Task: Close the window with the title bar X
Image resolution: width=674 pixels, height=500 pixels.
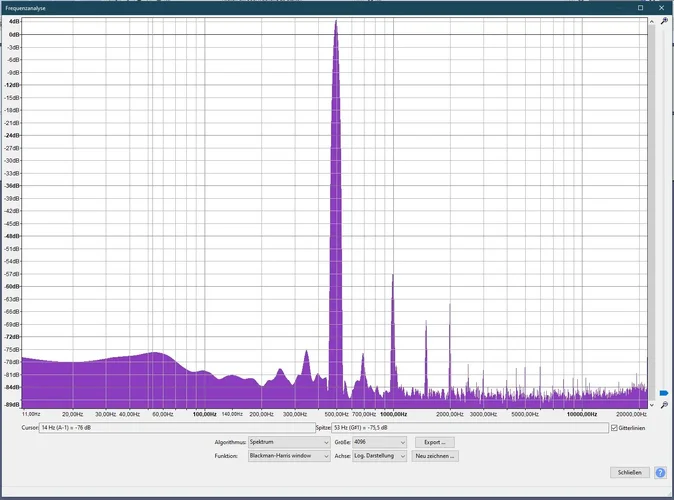Action: pos(663,7)
